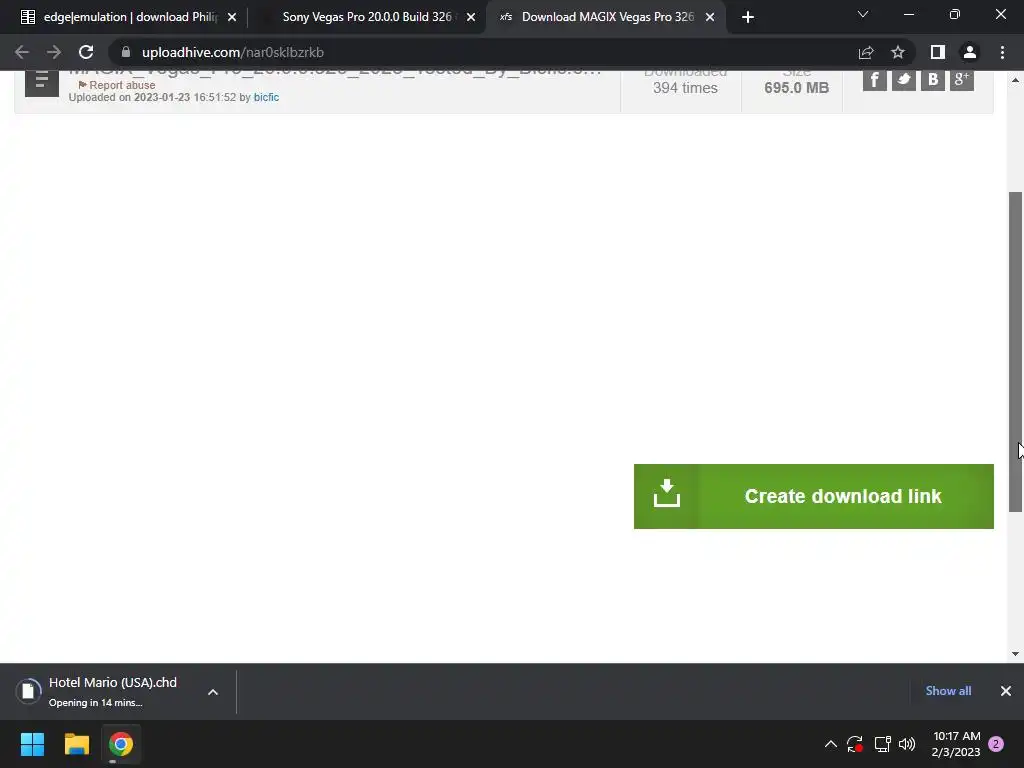Share file via Blogger icon
This screenshot has height=768, width=1024.
pyautogui.click(x=933, y=80)
